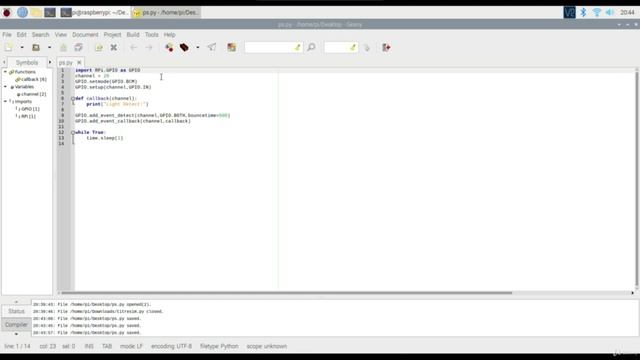Quit Geany with the exit toolbar icon
This screenshot has width=640, height=360.
[386, 47]
